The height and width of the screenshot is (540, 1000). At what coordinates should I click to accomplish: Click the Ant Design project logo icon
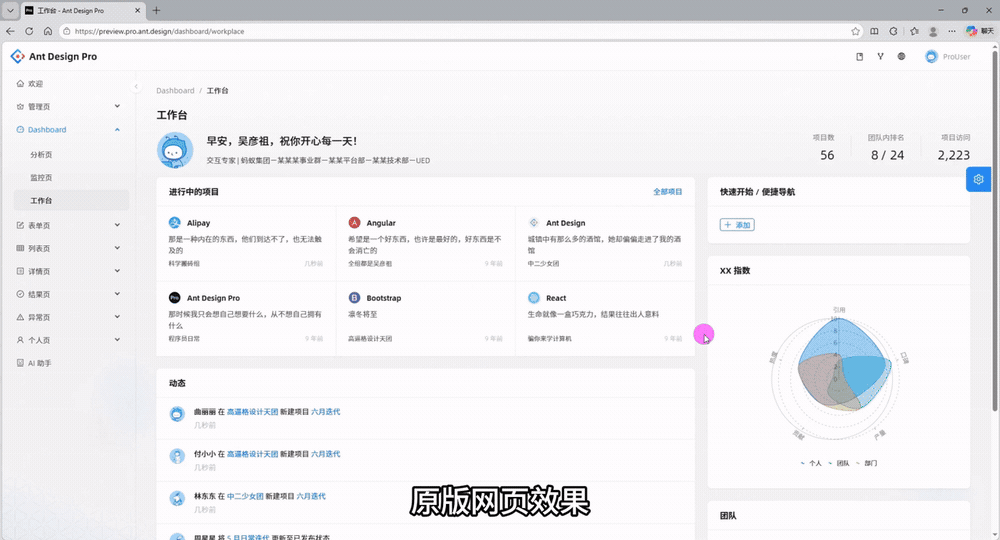(x=534, y=223)
